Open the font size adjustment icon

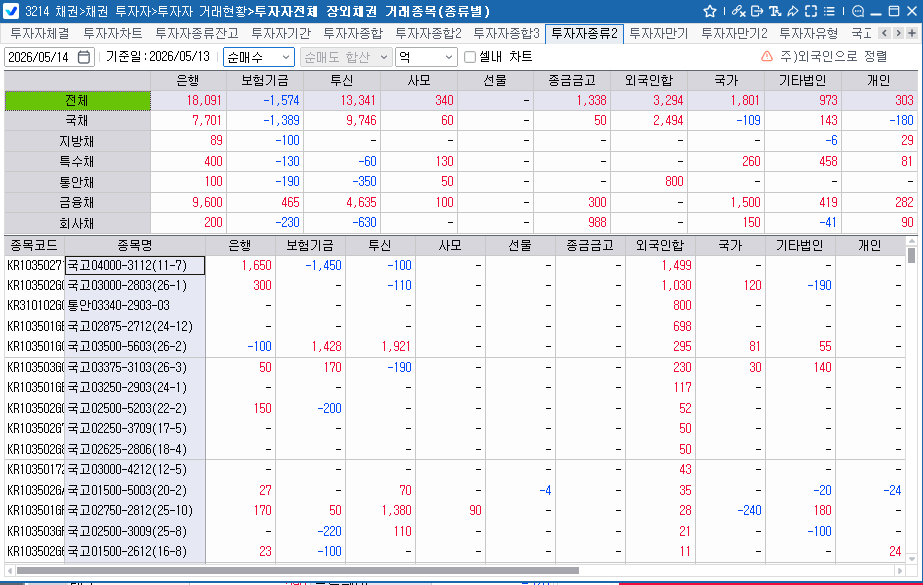[775, 11]
